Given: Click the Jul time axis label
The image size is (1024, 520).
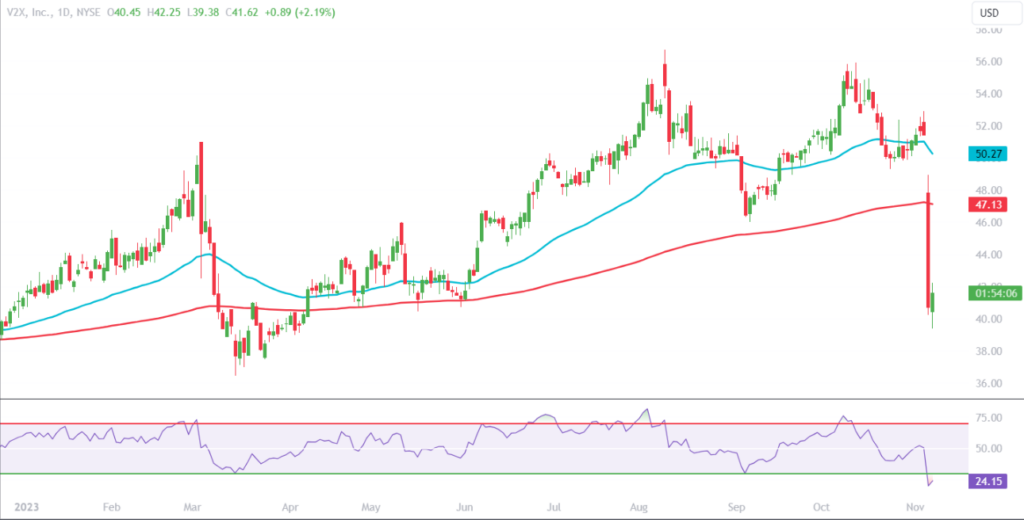Looking at the screenshot, I should (554, 507).
